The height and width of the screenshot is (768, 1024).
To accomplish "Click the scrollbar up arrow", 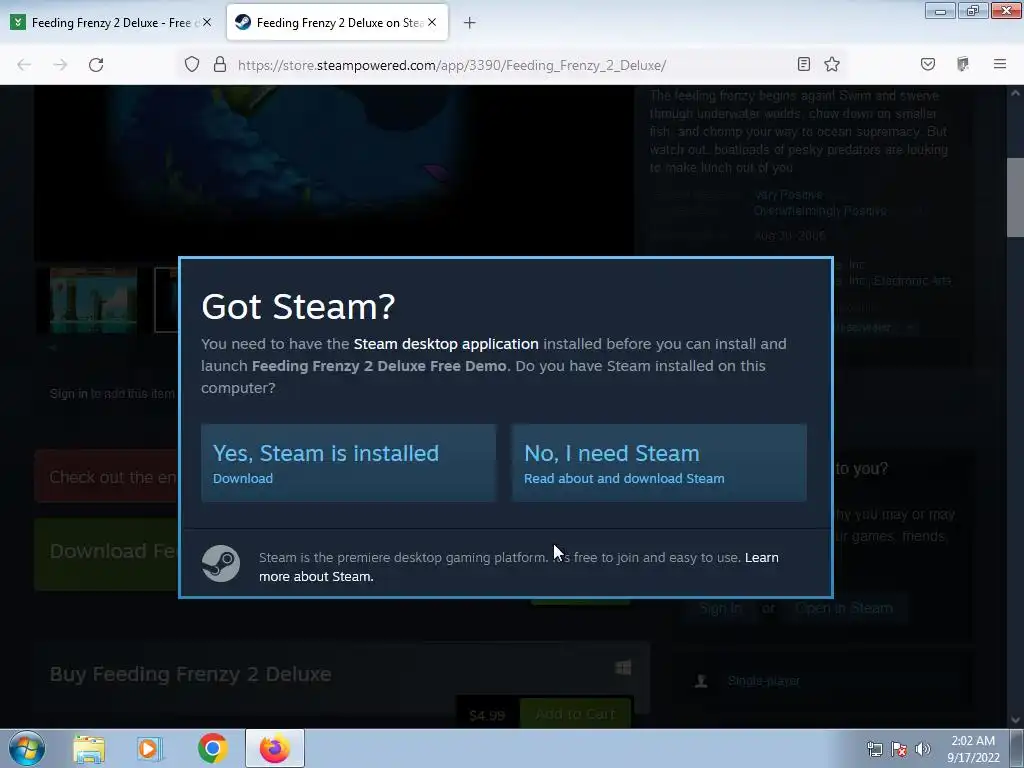I will [x=1016, y=93].
